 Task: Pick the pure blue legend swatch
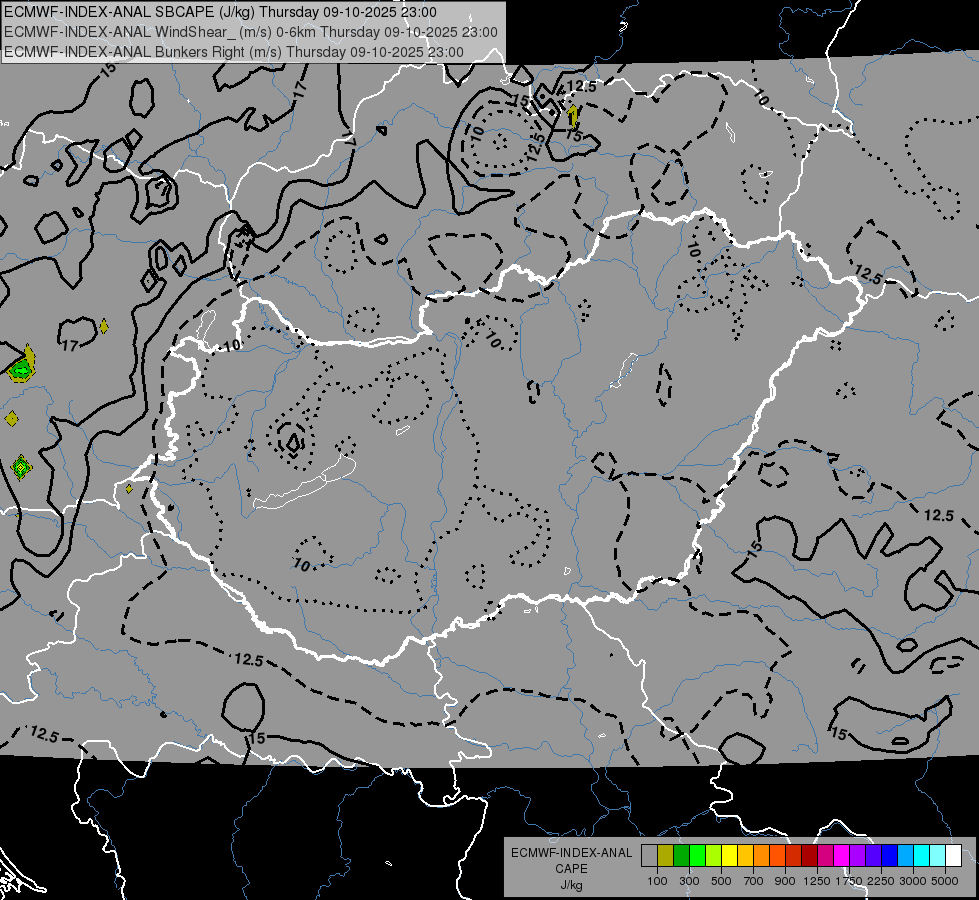pos(890,855)
